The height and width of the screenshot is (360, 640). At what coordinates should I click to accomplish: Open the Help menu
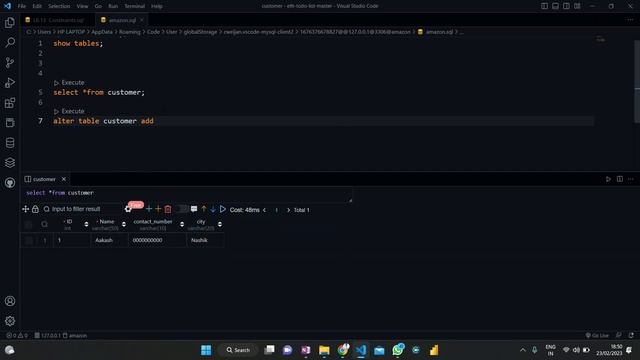click(157, 6)
